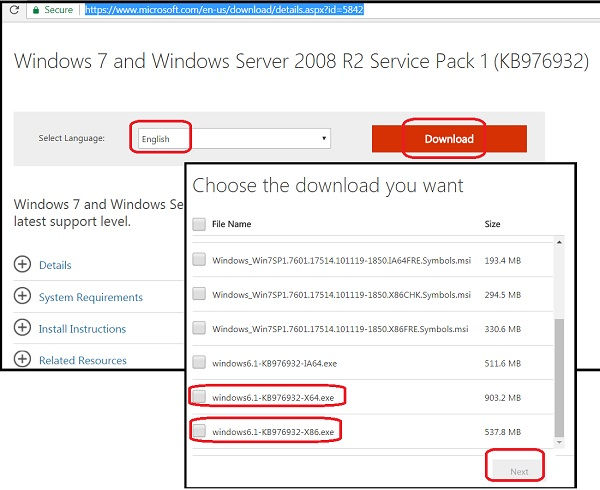600x490 pixels.
Task: Click the file name windows6.1-KB976932-IA64.exe
Action: 275,363
